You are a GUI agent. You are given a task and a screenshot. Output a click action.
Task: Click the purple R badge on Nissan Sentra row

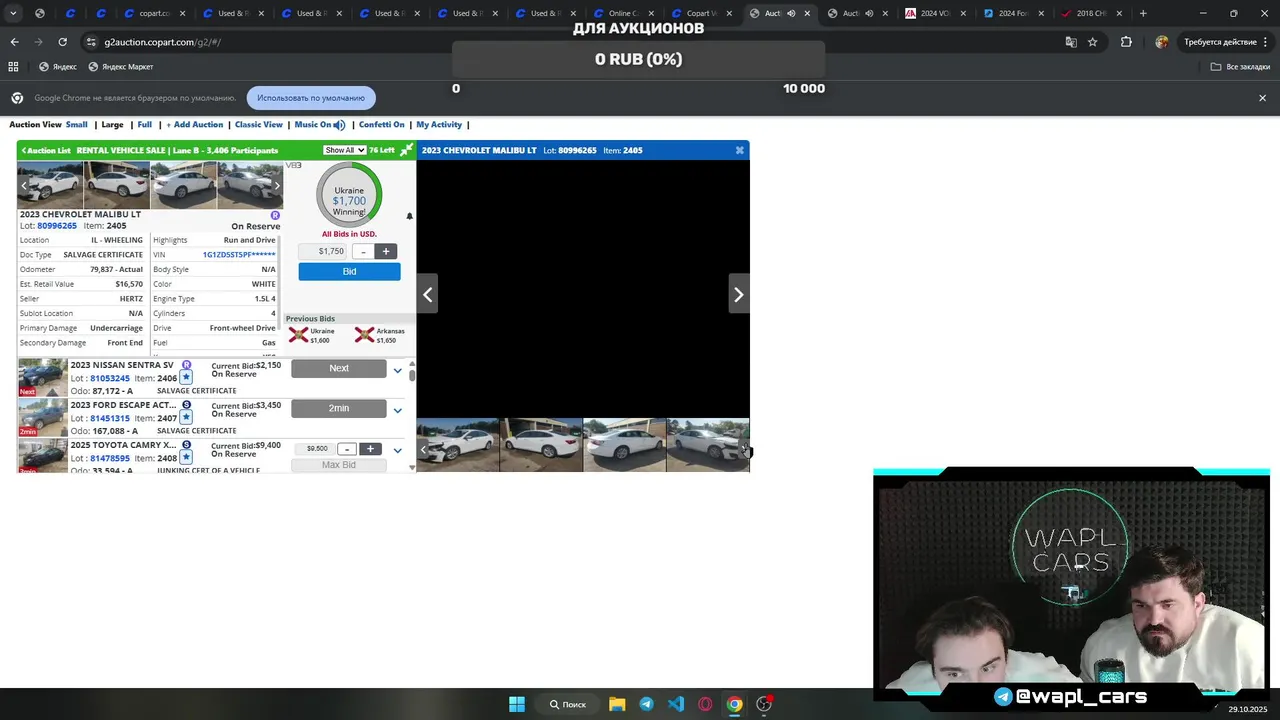coord(186,365)
